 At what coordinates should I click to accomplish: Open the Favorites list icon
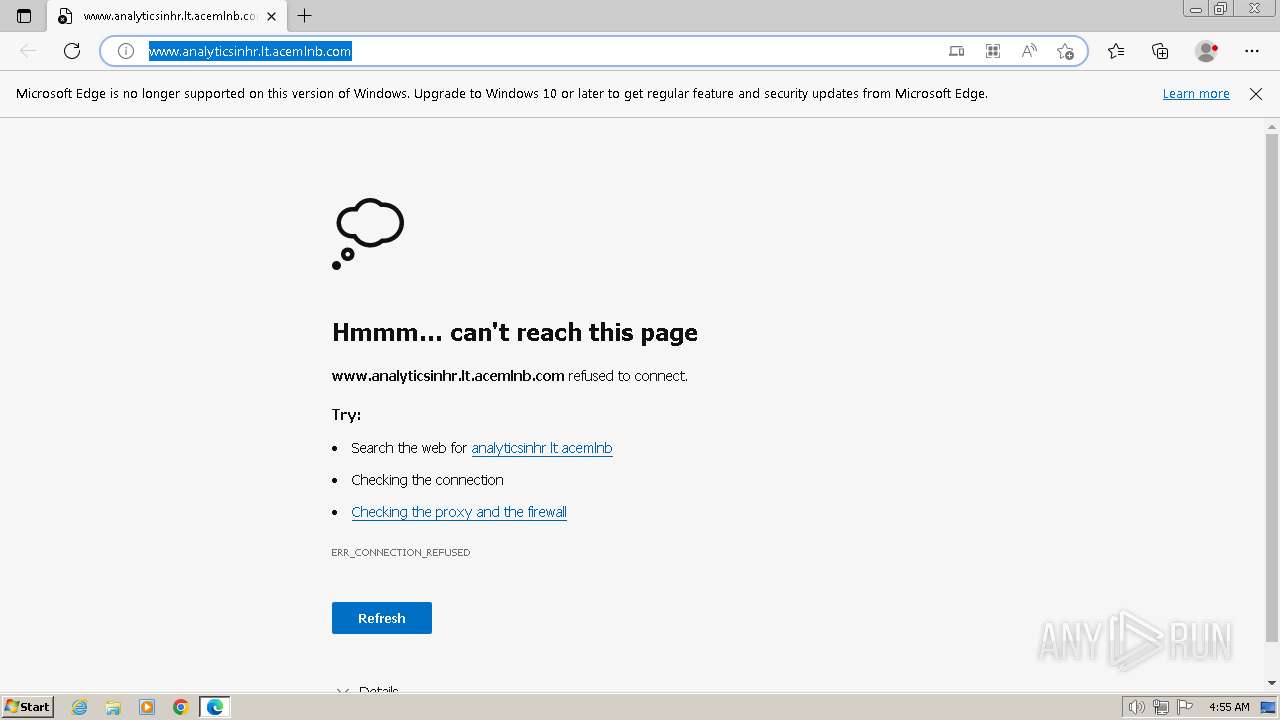click(1116, 51)
